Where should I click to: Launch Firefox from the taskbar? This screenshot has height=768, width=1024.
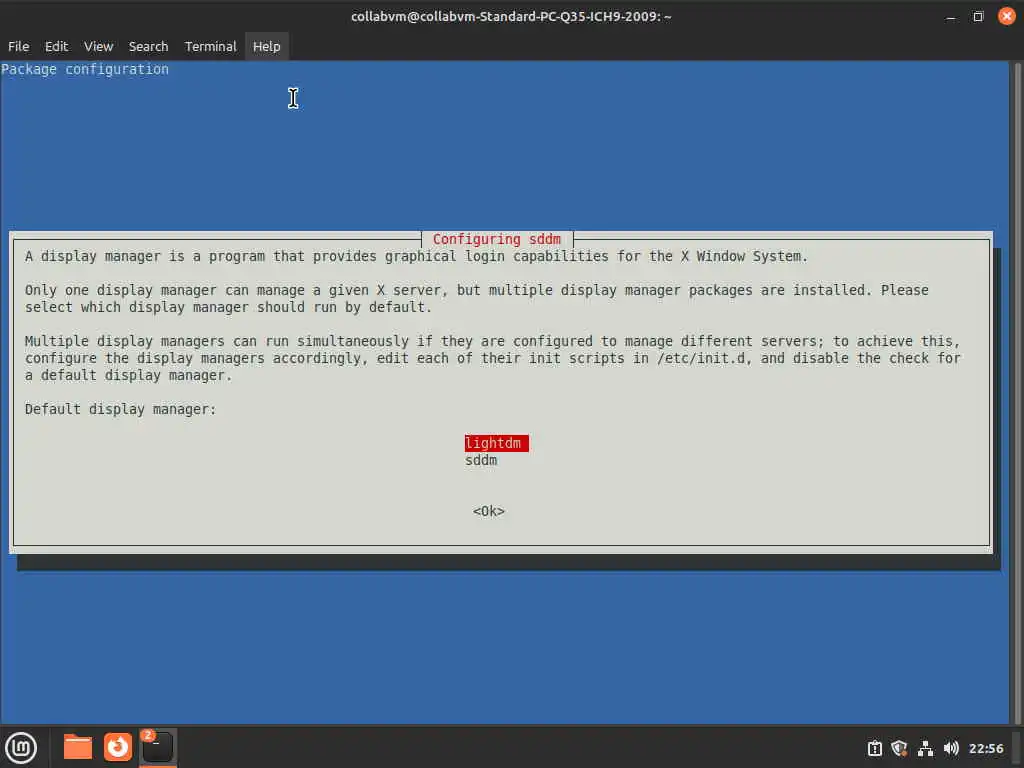(118, 747)
